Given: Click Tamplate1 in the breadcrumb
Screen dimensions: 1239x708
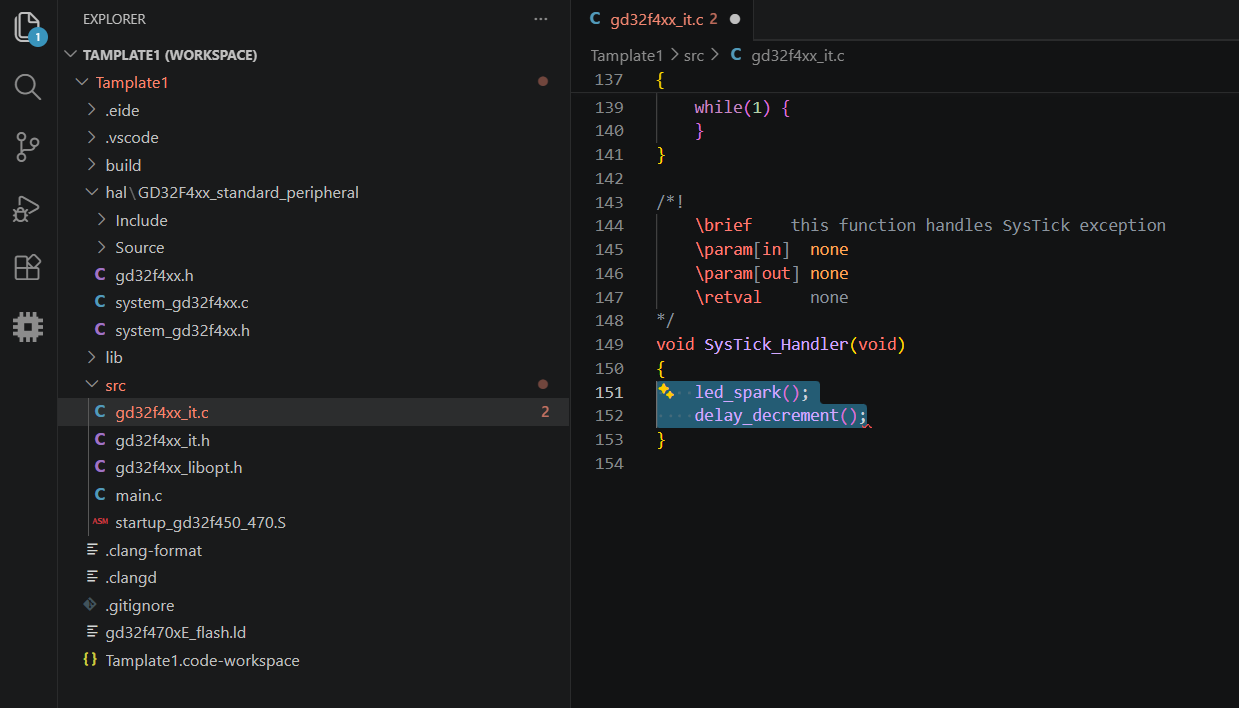Looking at the screenshot, I should tap(627, 55).
